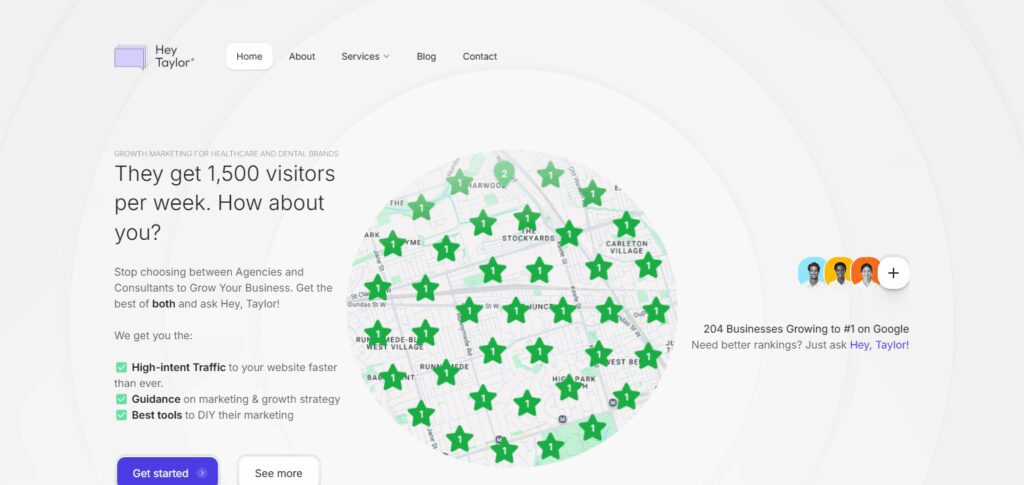The image size is (1024, 485).
Task: Click the star marker over Carleton Village
Action: [626, 225]
